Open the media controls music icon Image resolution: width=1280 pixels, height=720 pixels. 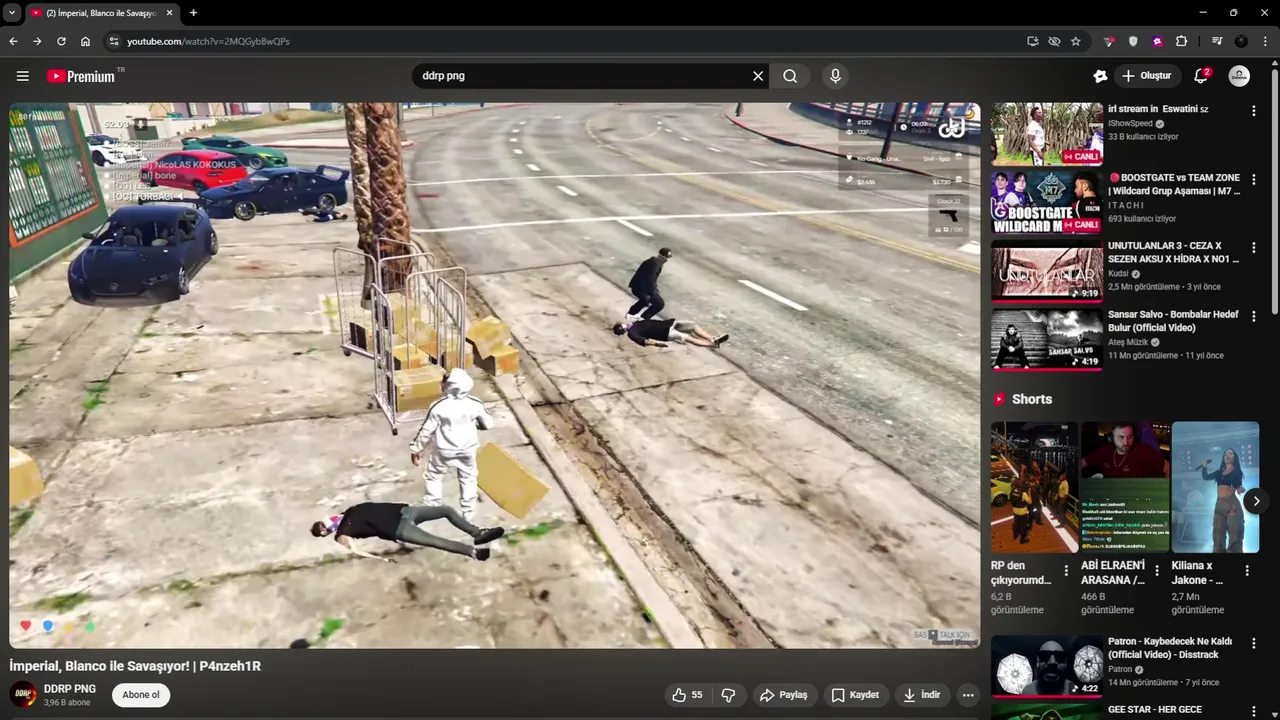[1217, 41]
